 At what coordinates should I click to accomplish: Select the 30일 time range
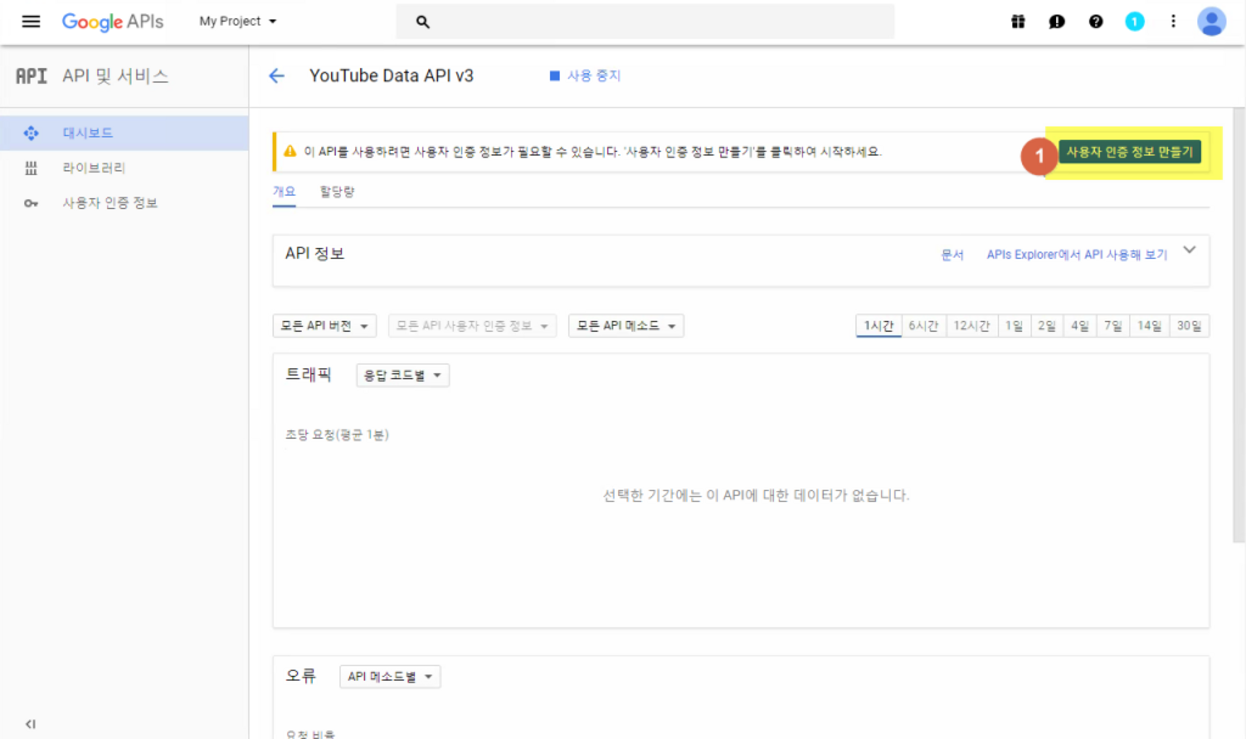pos(1189,326)
